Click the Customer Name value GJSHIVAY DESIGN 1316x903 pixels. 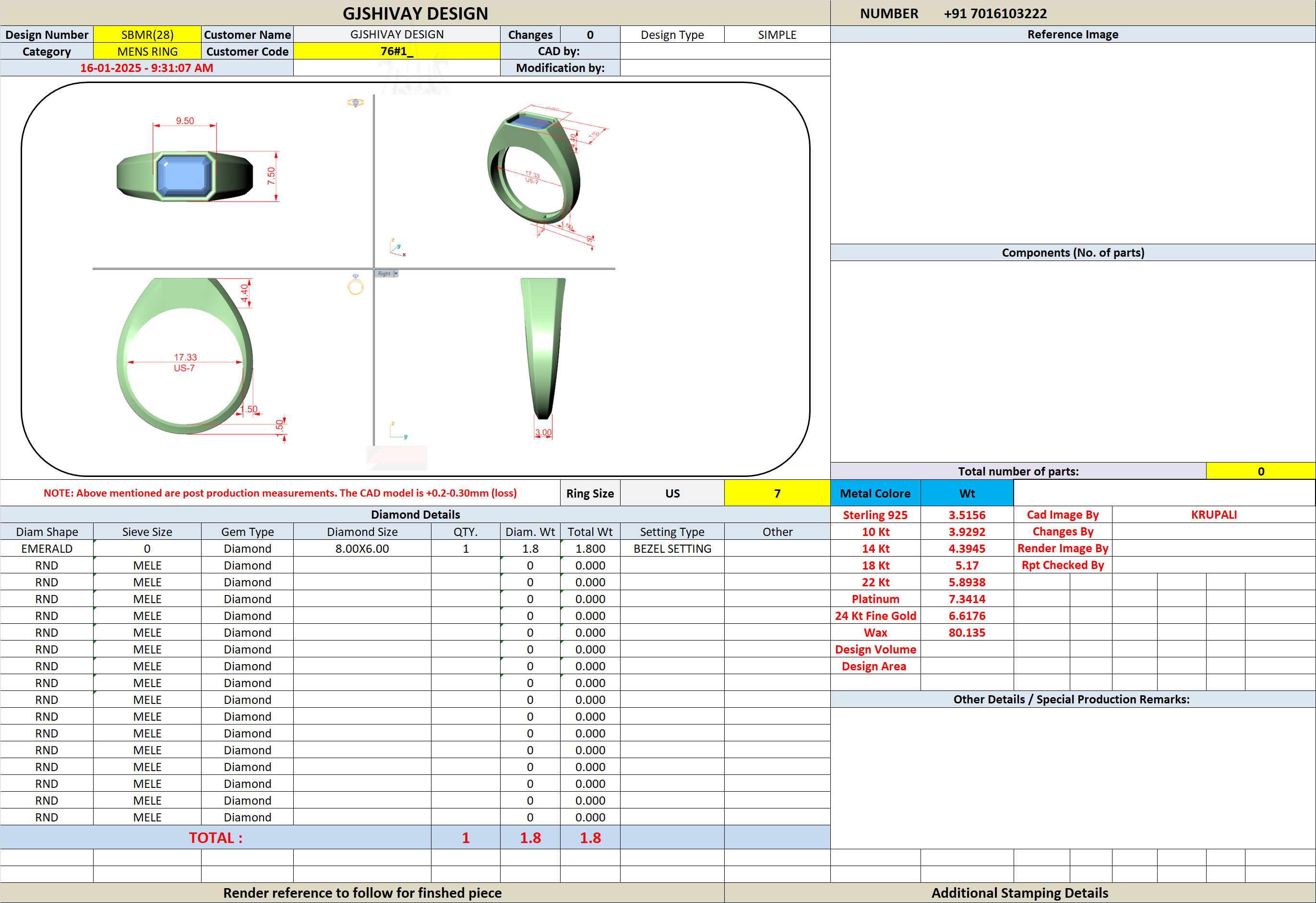coord(396,35)
